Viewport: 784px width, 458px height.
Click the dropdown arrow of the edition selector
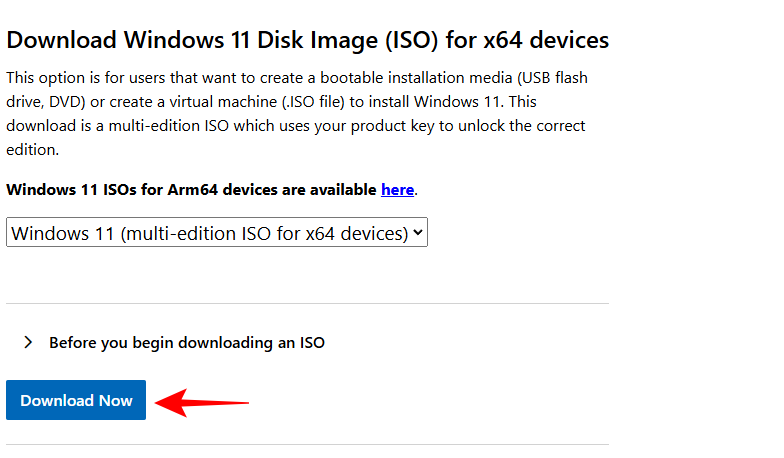click(x=418, y=233)
